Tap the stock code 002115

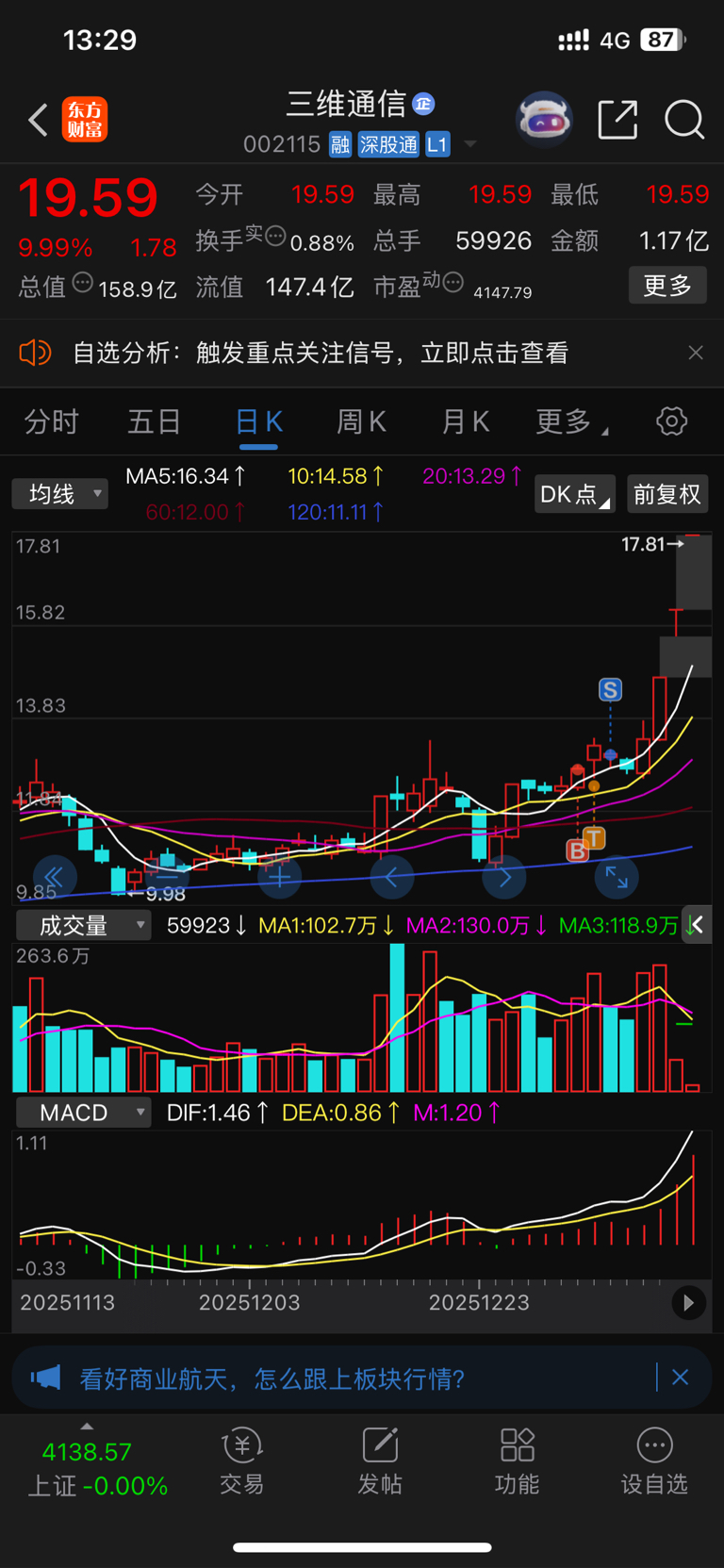coord(282,144)
